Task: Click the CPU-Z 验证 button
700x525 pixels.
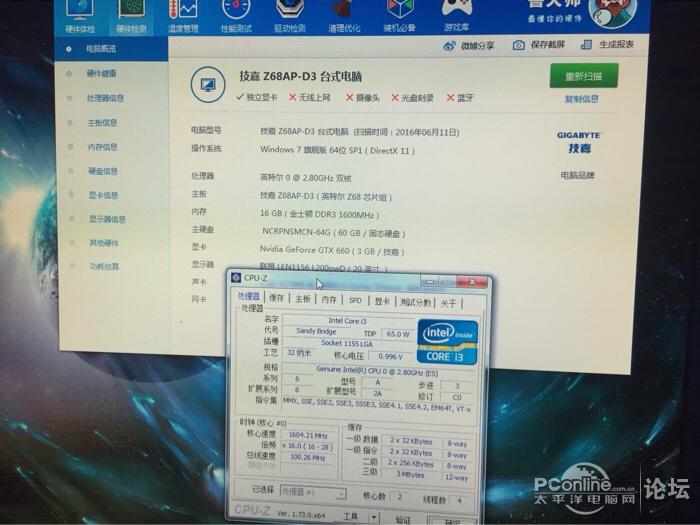Action: [403, 519]
